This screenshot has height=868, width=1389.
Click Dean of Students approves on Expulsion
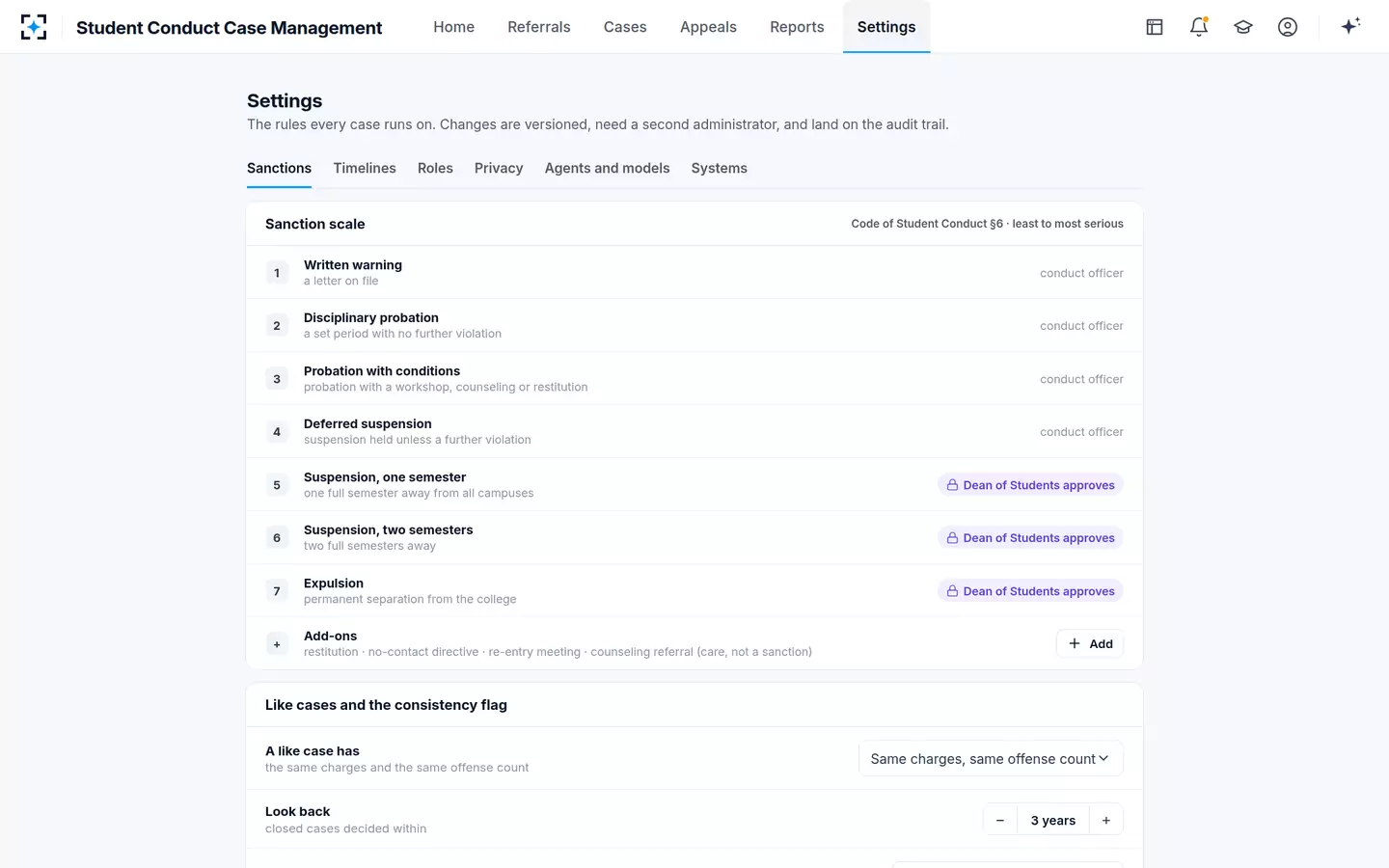tap(1030, 591)
